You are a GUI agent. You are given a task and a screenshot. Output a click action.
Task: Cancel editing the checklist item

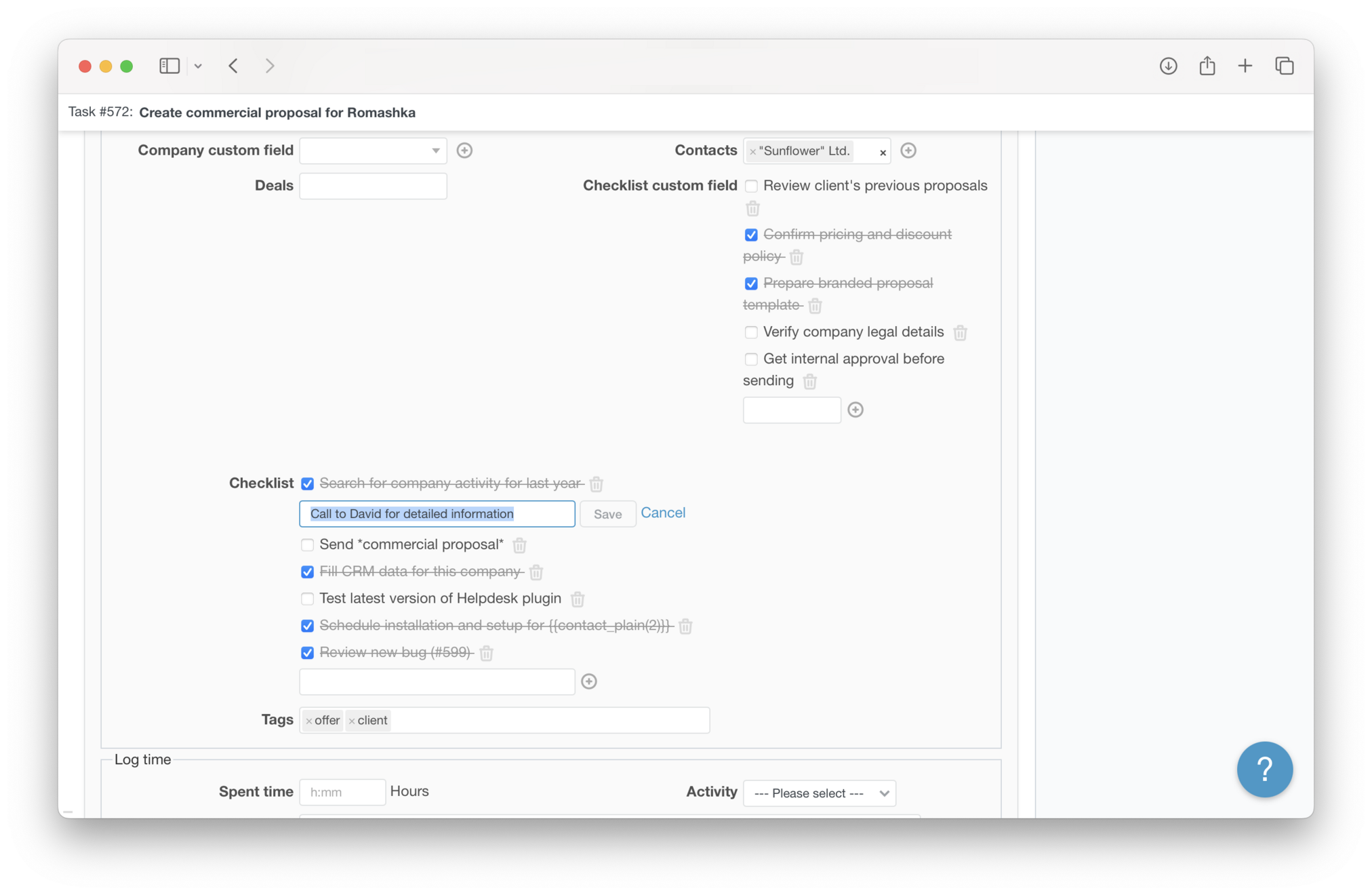point(662,513)
